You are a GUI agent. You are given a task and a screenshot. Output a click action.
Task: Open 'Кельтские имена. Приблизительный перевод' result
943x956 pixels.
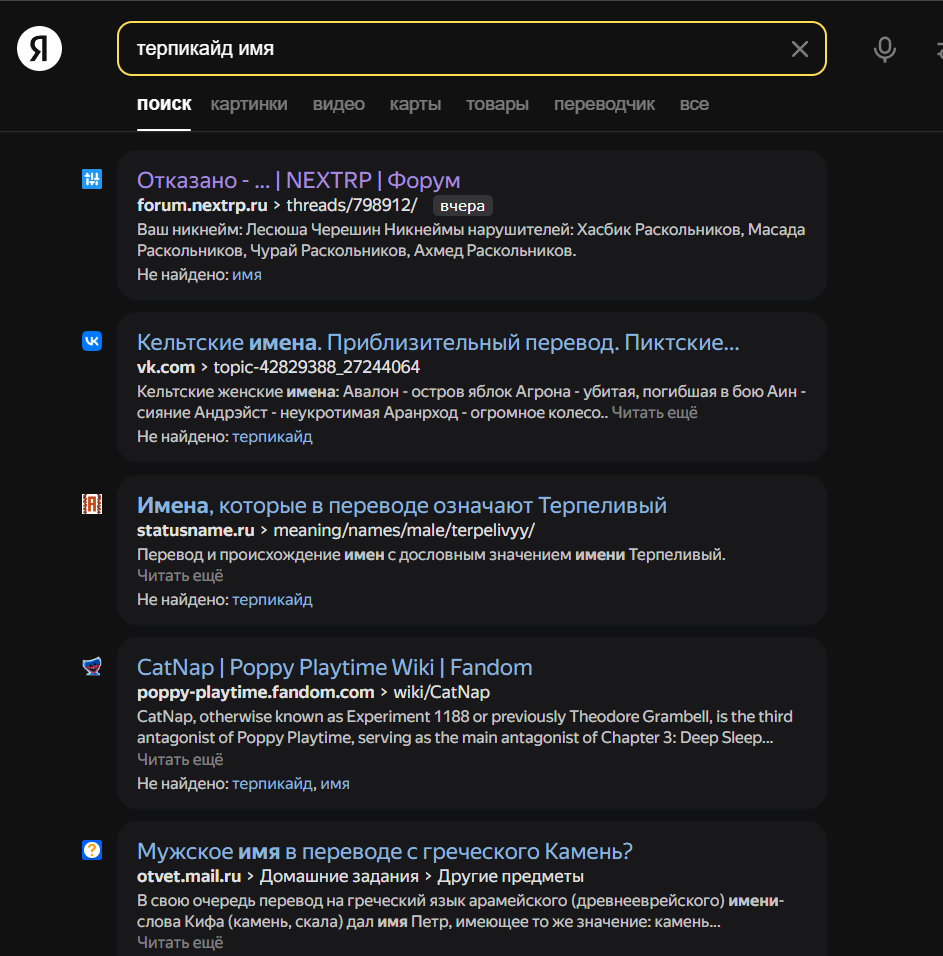438,343
